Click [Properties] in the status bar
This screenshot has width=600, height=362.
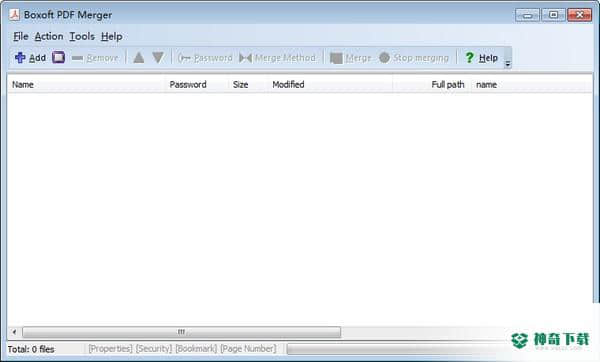110,349
